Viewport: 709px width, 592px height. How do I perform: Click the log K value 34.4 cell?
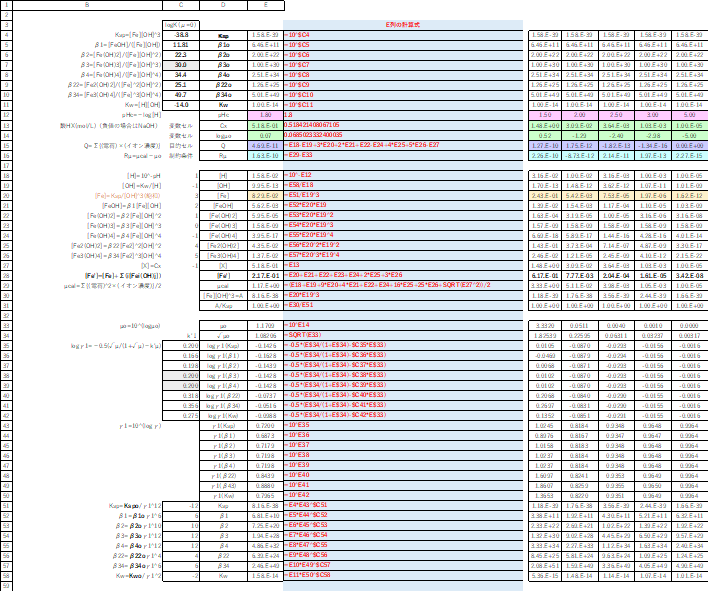click(x=181, y=75)
